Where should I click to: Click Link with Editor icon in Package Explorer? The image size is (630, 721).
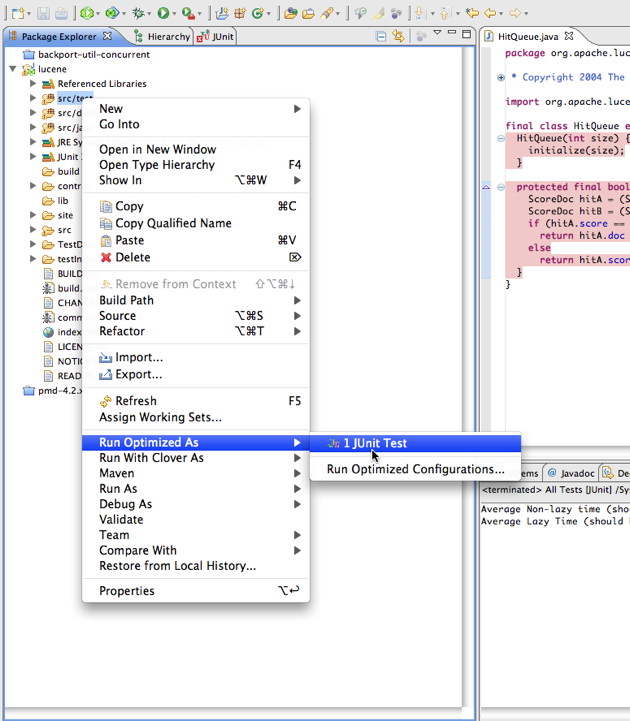pyautogui.click(x=398, y=36)
